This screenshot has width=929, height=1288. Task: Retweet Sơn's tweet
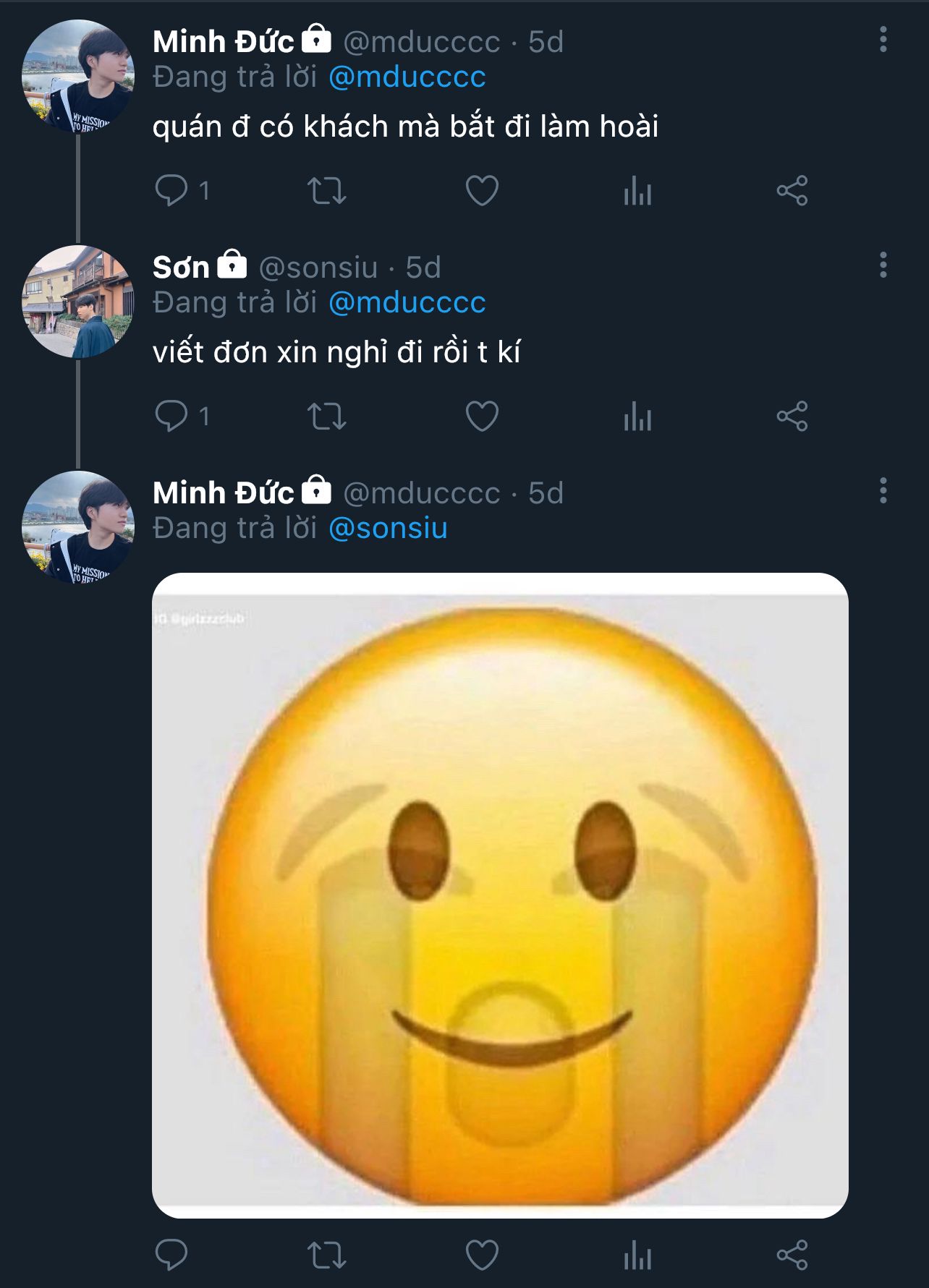click(326, 417)
